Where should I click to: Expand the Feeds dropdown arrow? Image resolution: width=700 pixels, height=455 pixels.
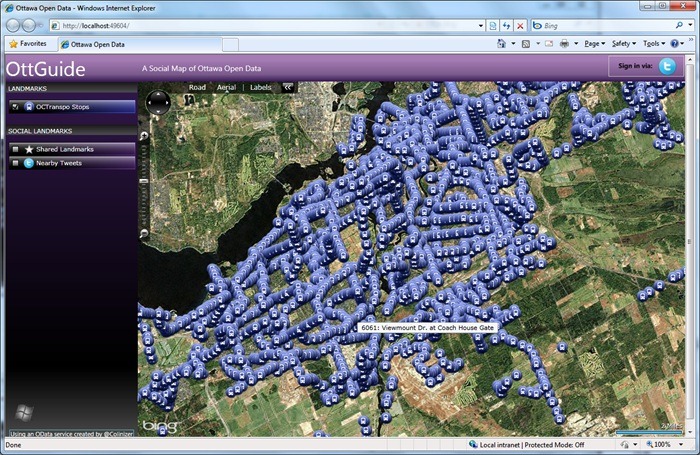(x=538, y=44)
